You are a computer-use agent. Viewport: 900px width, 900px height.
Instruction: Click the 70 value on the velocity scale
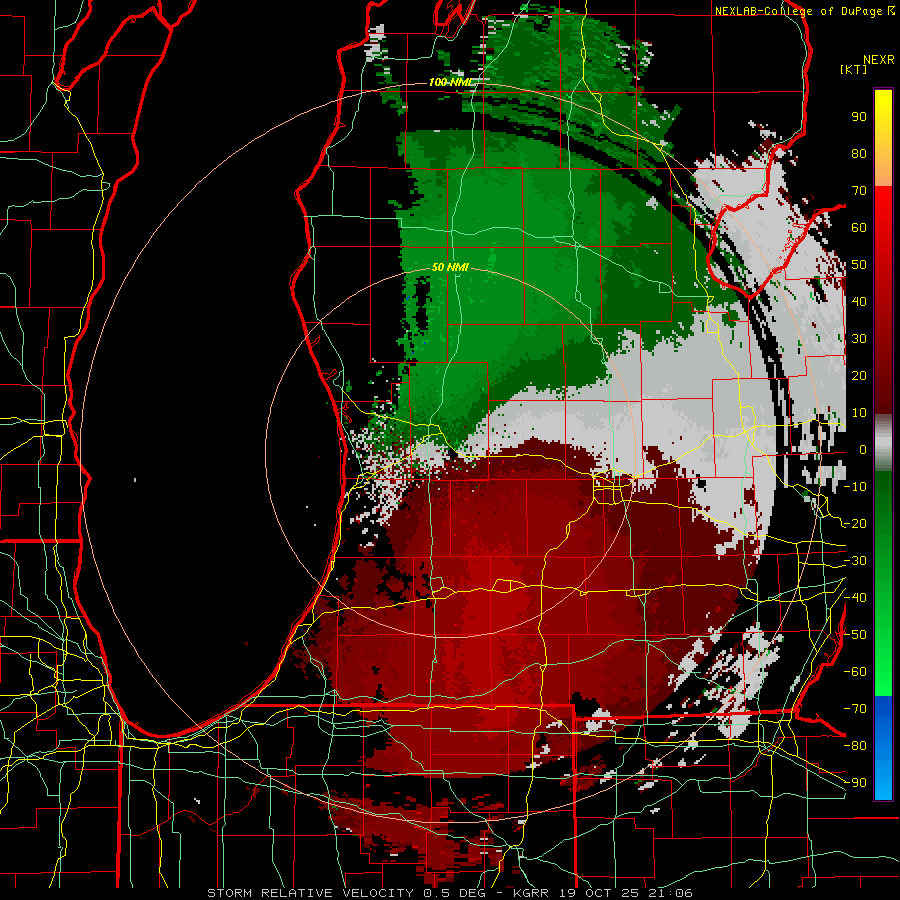(859, 191)
